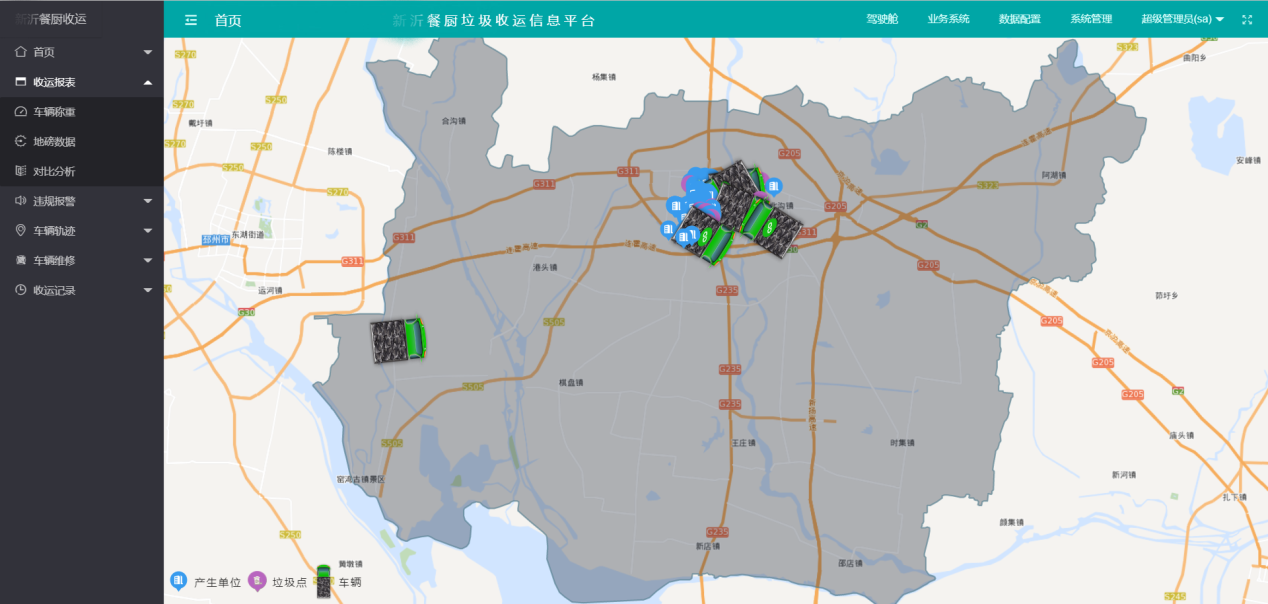
Task: Open the 地磅数据 submenu item
Action: 54,142
